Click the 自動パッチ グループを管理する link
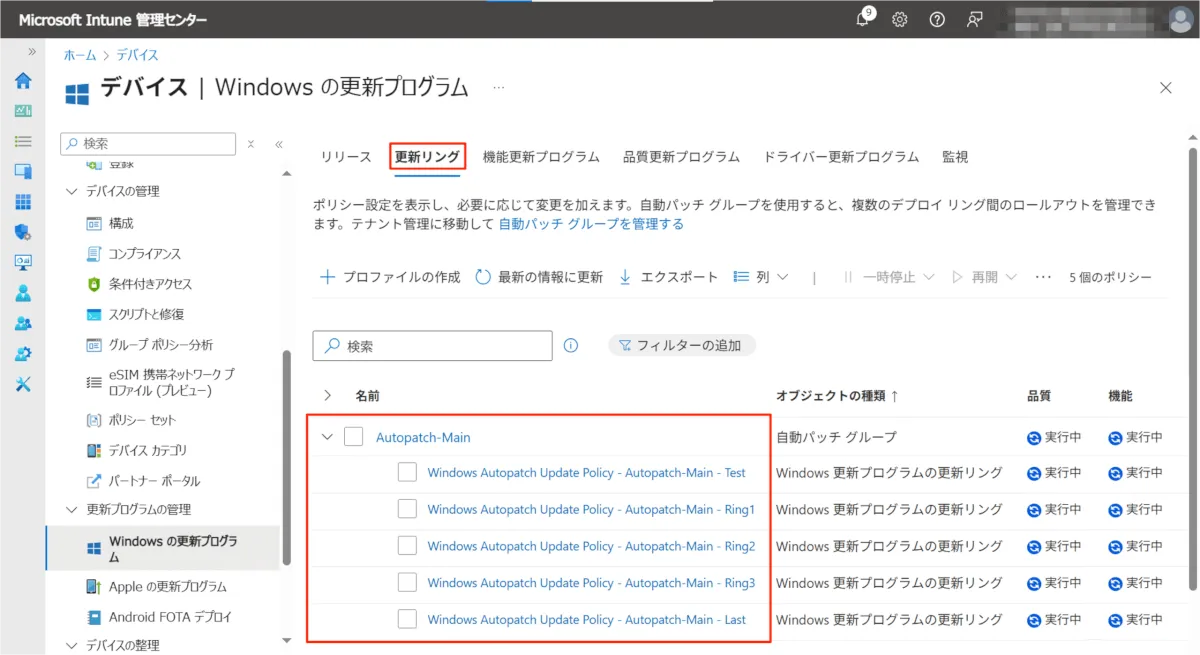 591,224
